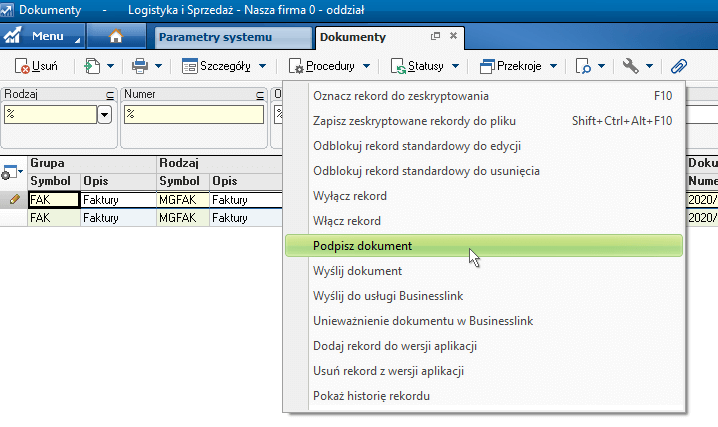Switch to Parametry systemu tab
This screenshot has height=427, width=718.
[x=233, y=37]
